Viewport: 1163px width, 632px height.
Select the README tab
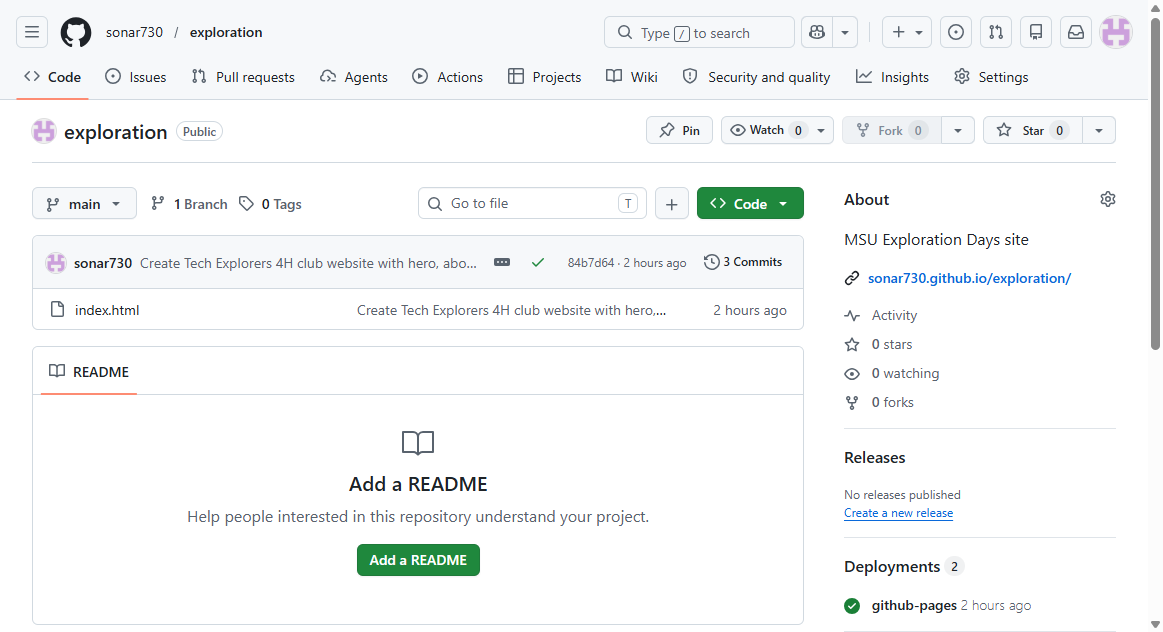(x=89, y=372)
